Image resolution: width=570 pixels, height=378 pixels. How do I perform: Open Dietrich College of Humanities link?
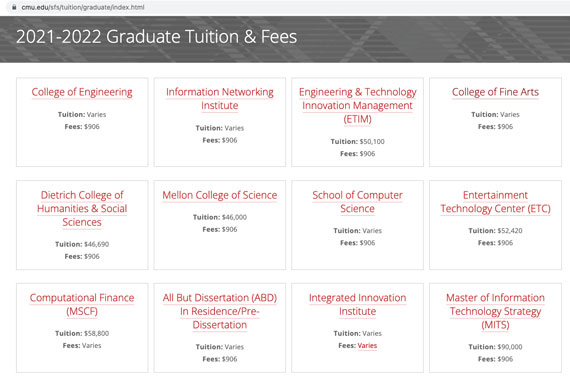tap(82, 209)
